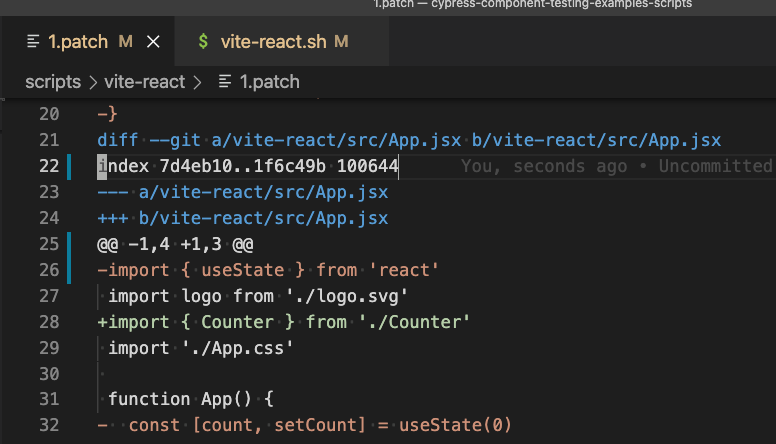This screenshot has height=444, width=776.
Task: Click the hunk header '@@ -1,4 +1,3 @@'
Action: click(175, 244)
